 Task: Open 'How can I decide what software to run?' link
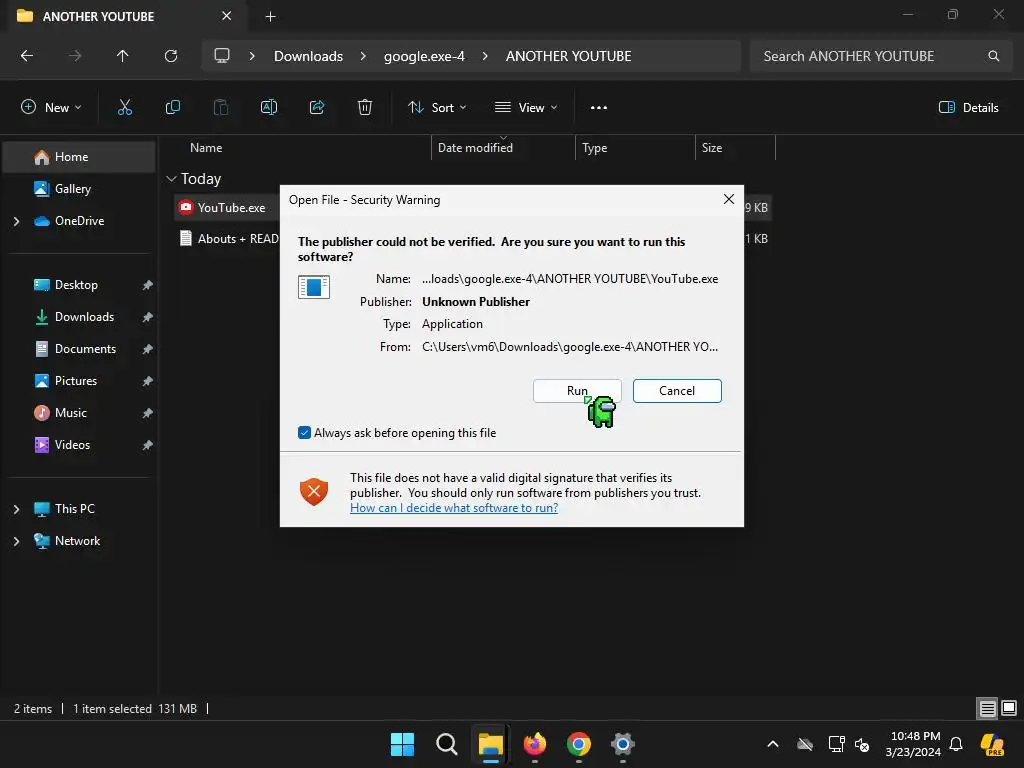pos(454,507)
